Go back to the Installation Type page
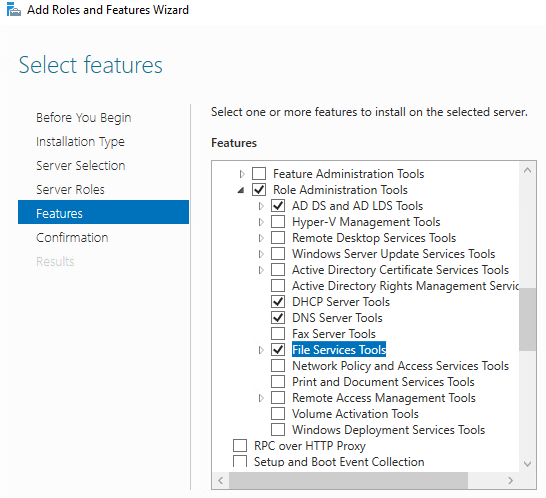The image size is (546, 498). [x=80, y=142]
